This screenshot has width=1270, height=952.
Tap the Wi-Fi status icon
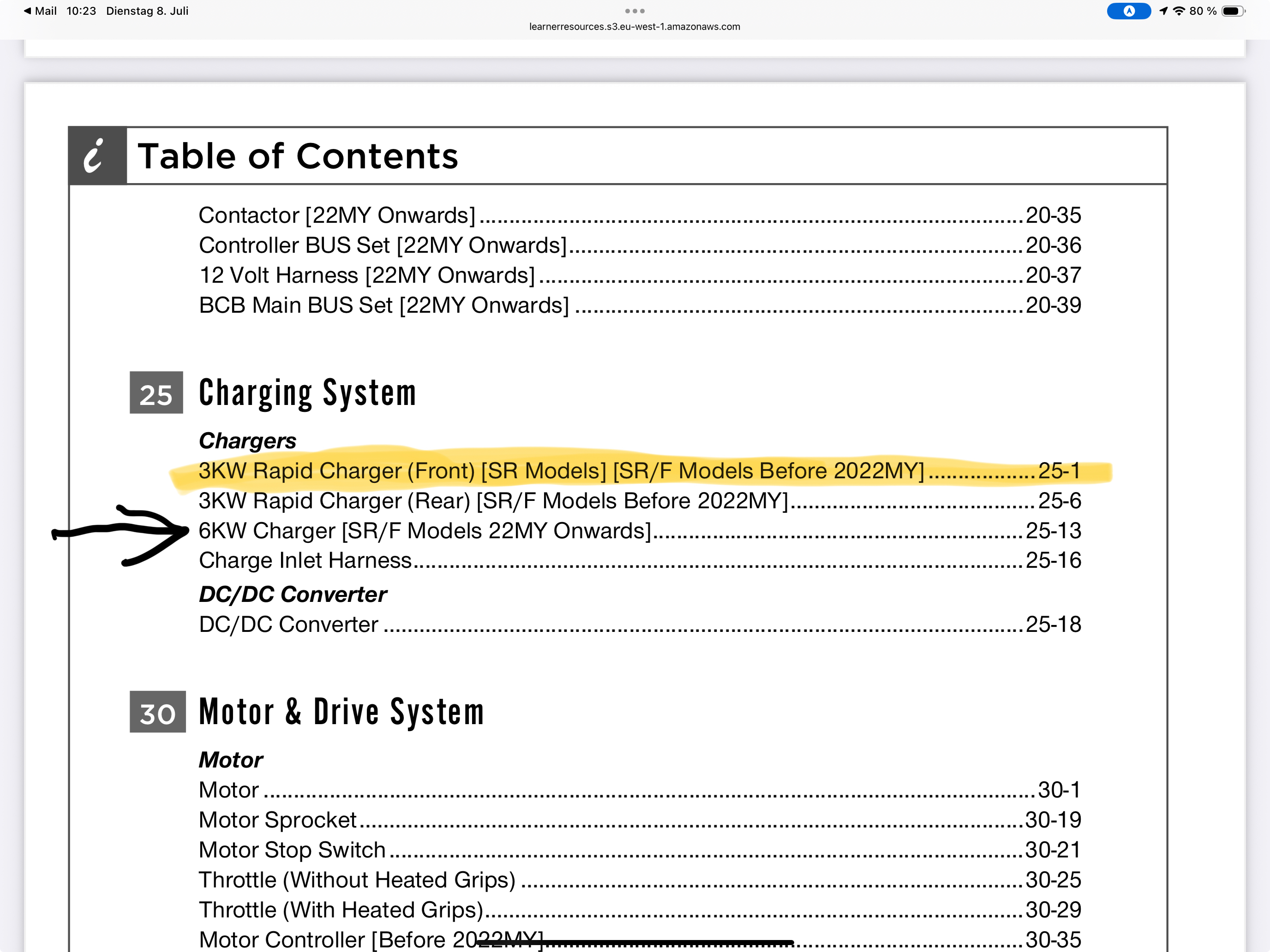1178,11
